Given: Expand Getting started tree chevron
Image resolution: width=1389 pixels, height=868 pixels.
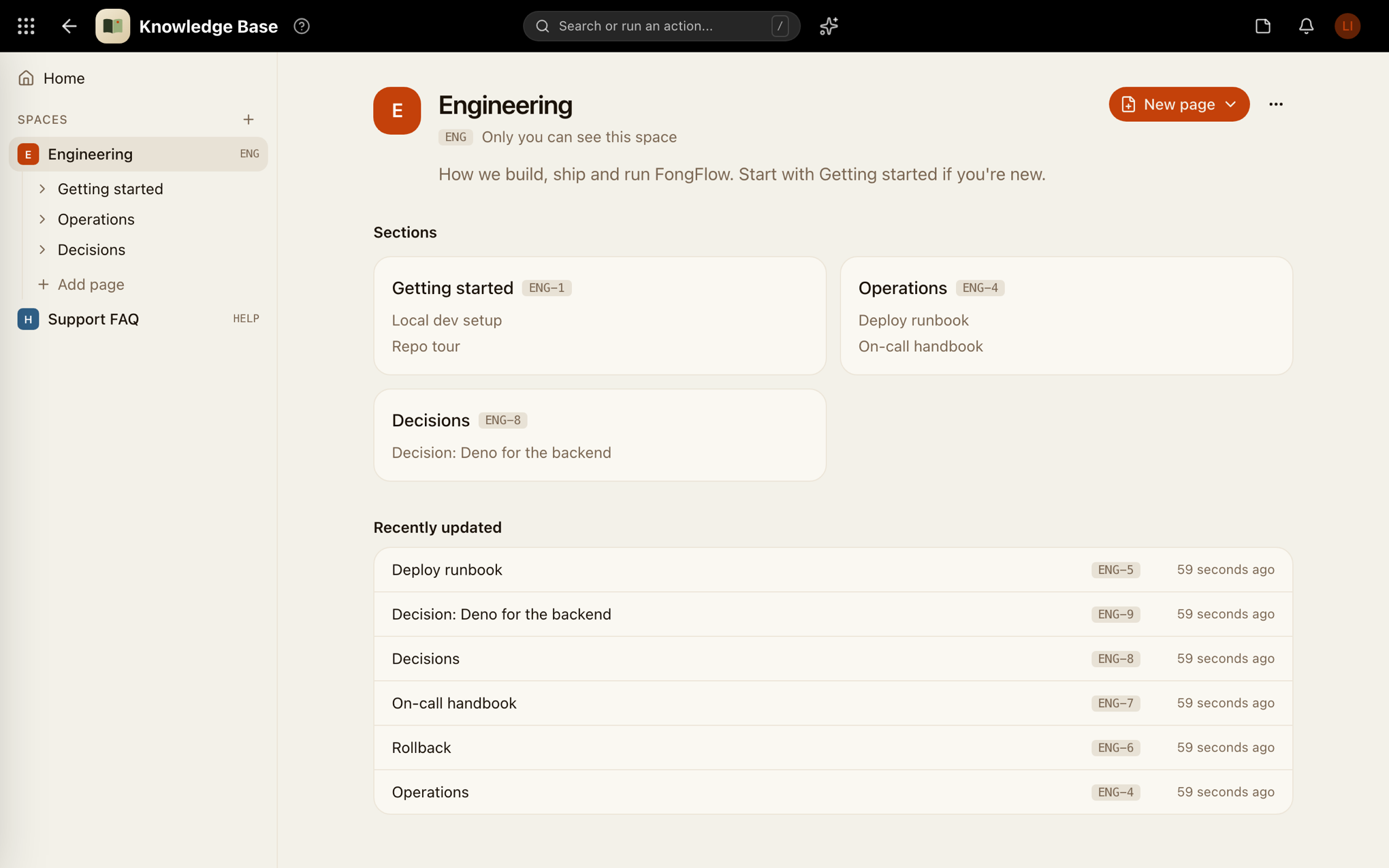Looking at the screenshot, I should tap(42, 189).
